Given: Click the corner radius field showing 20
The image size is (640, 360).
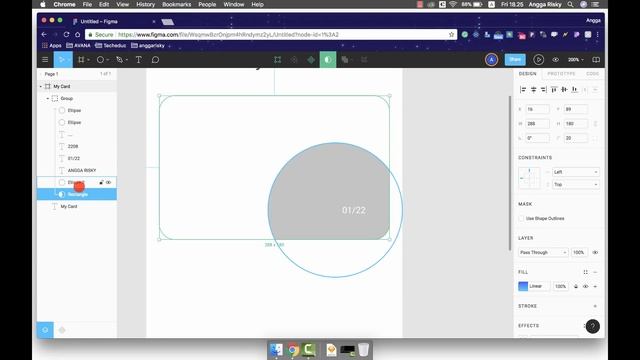Looking at the screenshot, I should 575,138.
